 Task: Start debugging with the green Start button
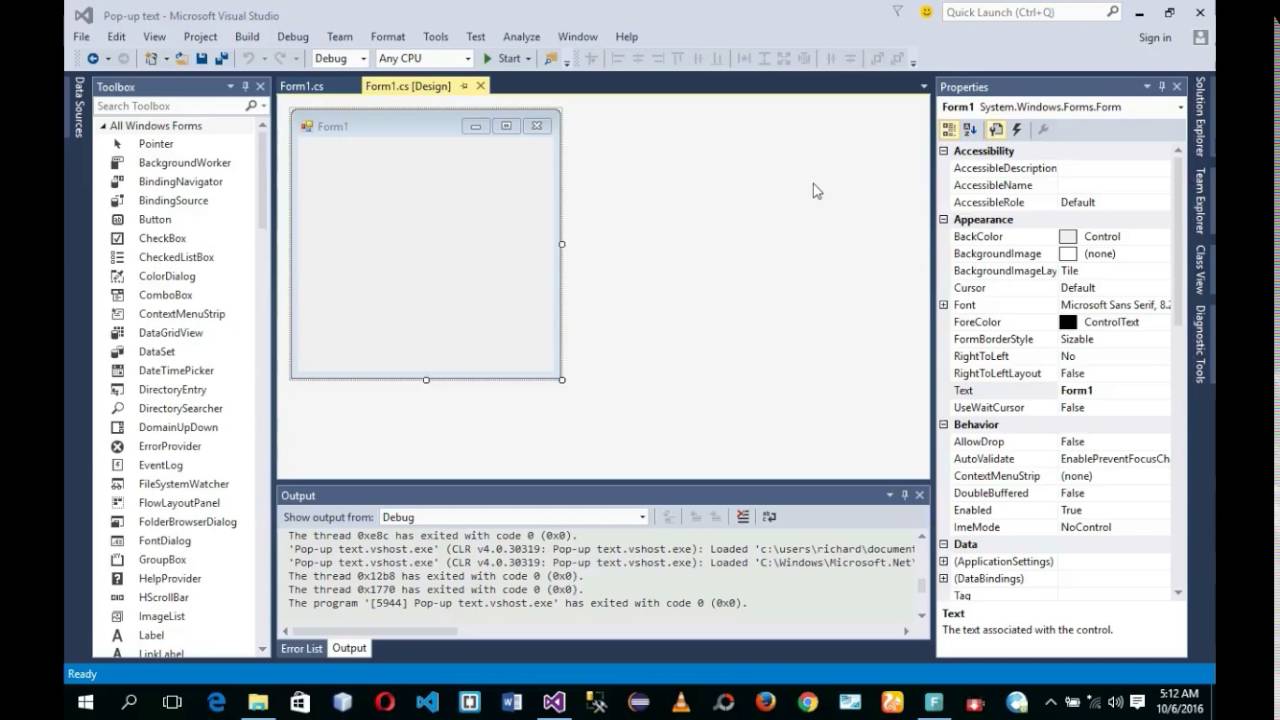(503, 58)
